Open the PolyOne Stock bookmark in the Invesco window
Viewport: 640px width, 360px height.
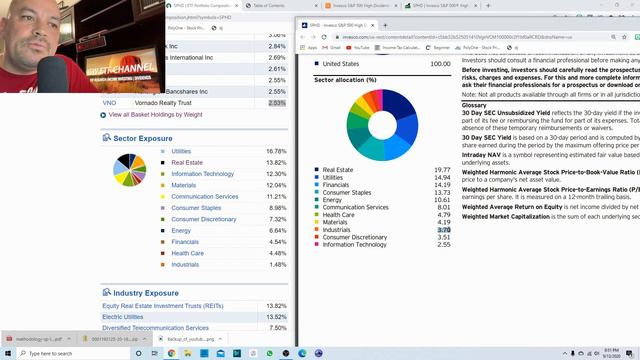pyautogui.click(x=478, y=47)
